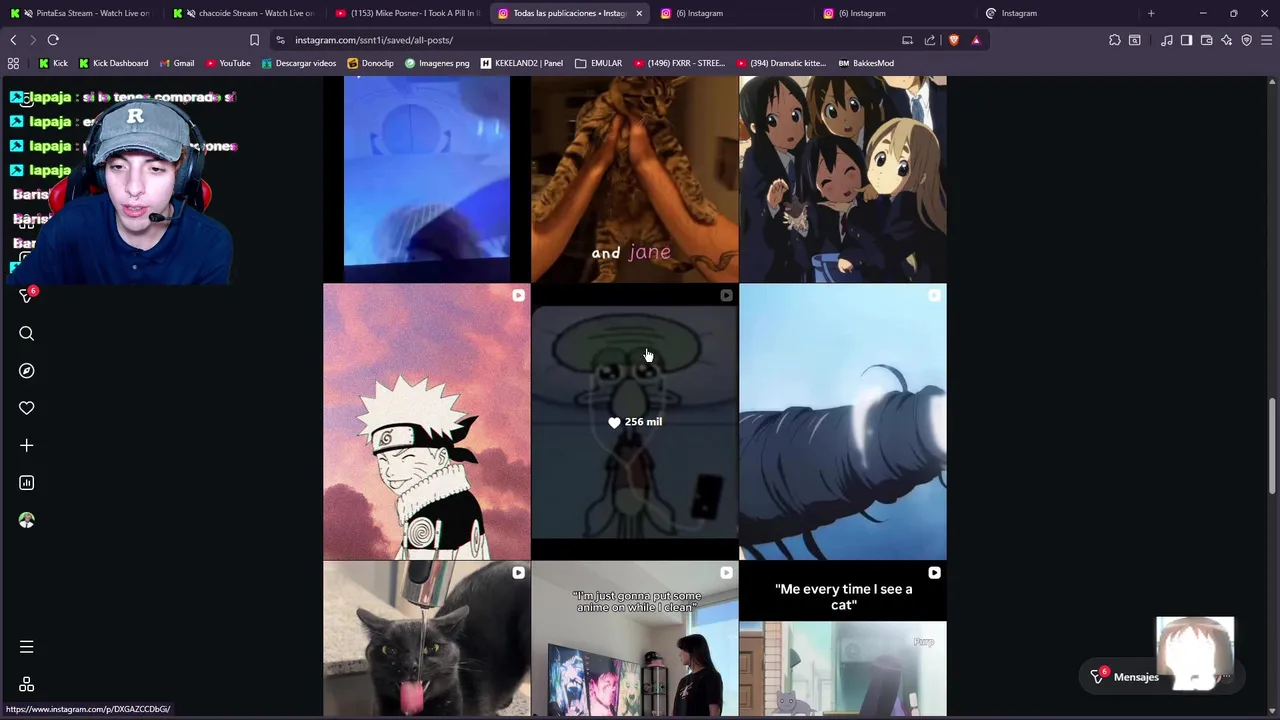Screen dimensions: 1280x720
Task: Open Instagram Explore compass icon
Action: (x=27, y=371)
